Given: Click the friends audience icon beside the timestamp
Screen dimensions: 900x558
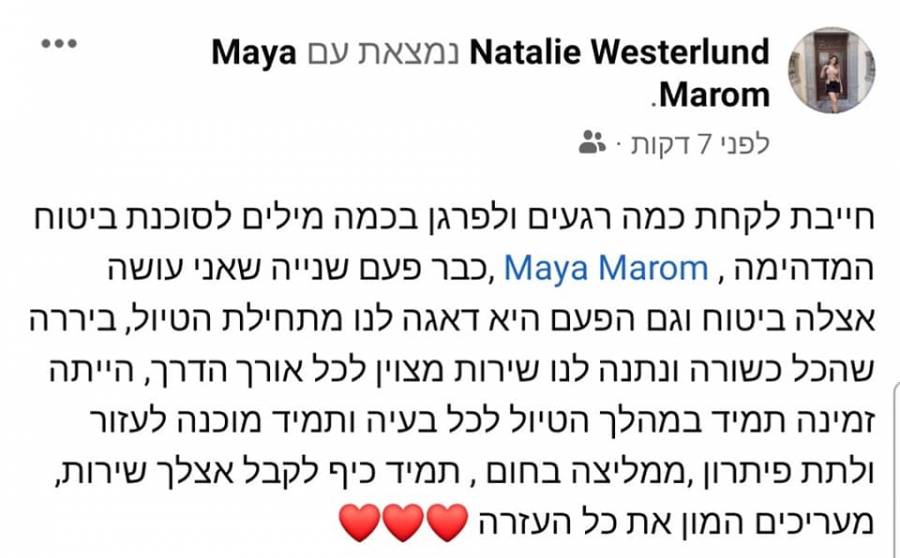Looking at the screenshot, I should pyautogui.click(x=592, y=142).
